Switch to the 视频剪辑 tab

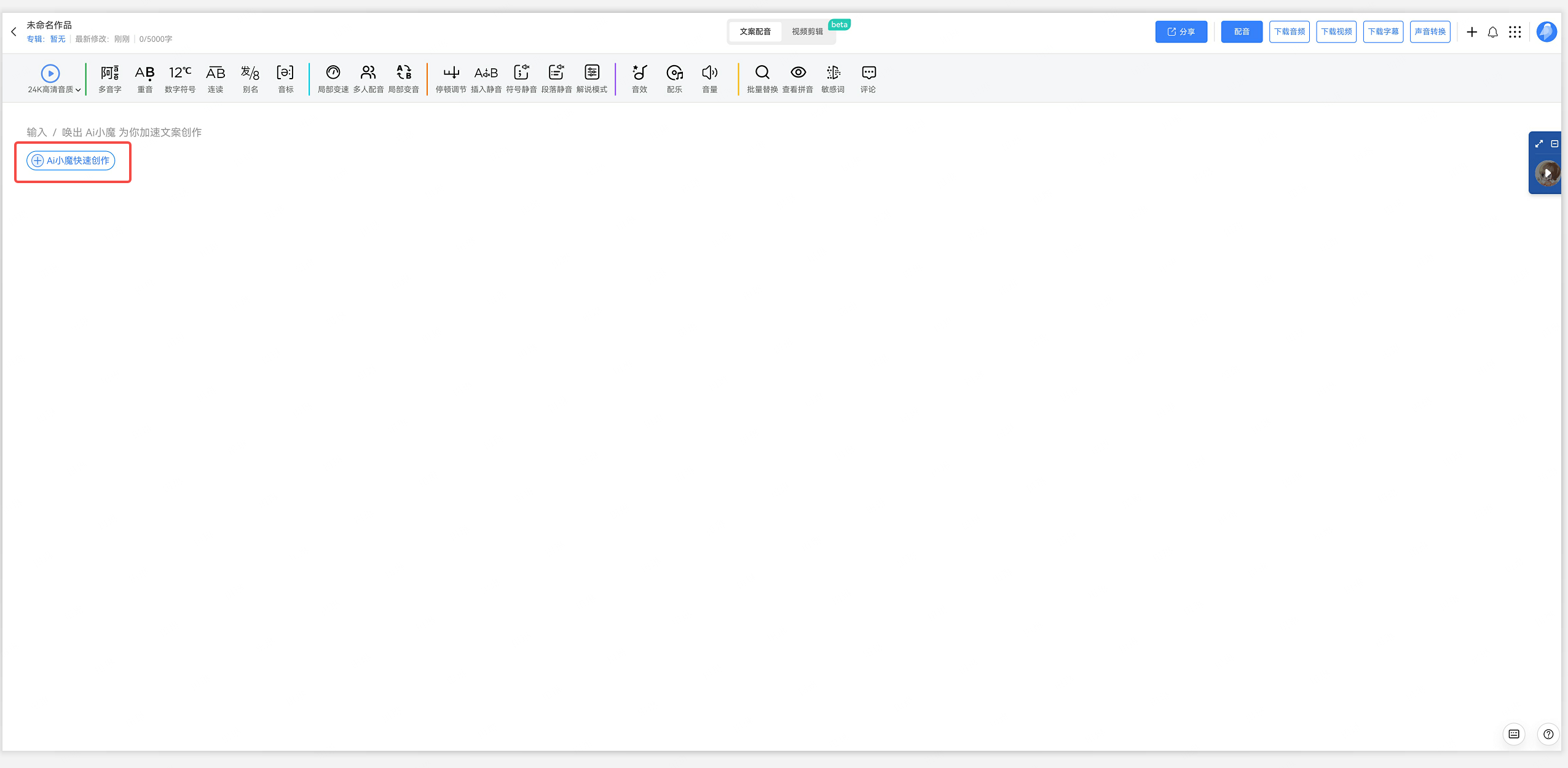807,32
